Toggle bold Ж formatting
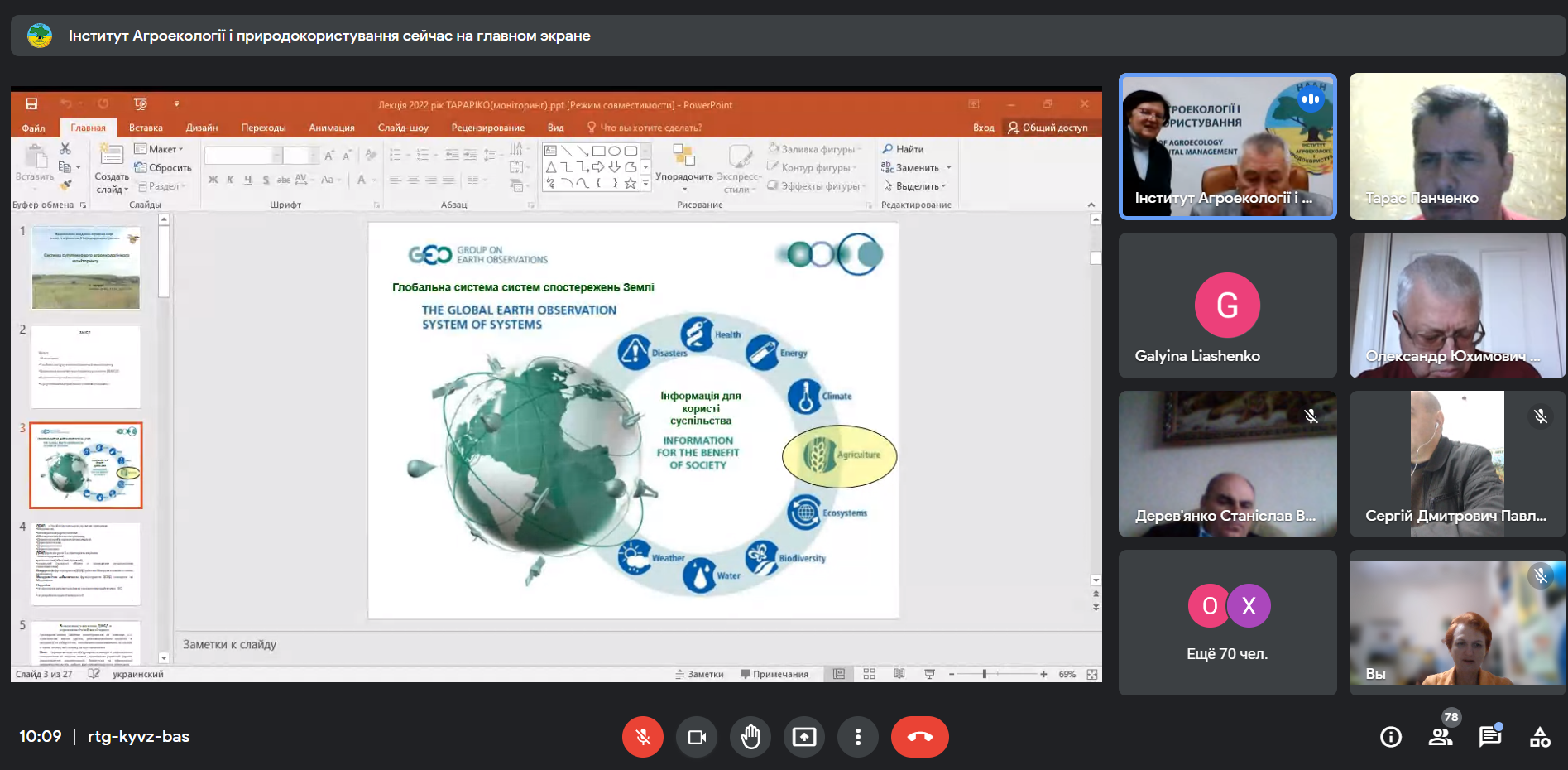The width and height of the screenshot is (1568, 770). click(213, 180)
